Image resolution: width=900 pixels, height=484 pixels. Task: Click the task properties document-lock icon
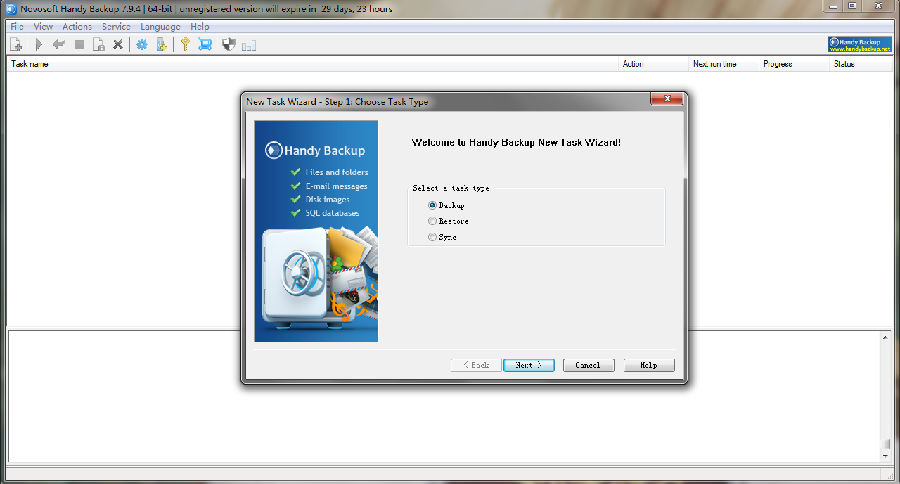[99, 45]
